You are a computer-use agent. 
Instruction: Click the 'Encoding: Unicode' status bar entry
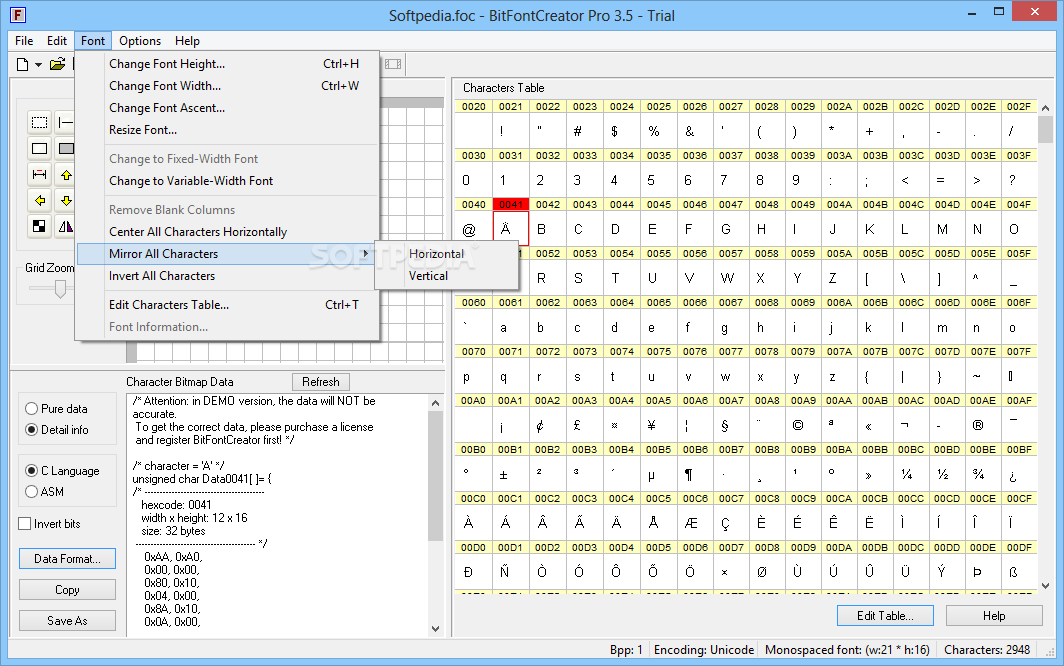[x=704, y=650]
